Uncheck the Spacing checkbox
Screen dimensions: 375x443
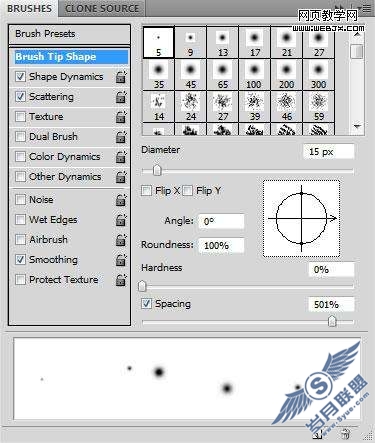point(146,304)
